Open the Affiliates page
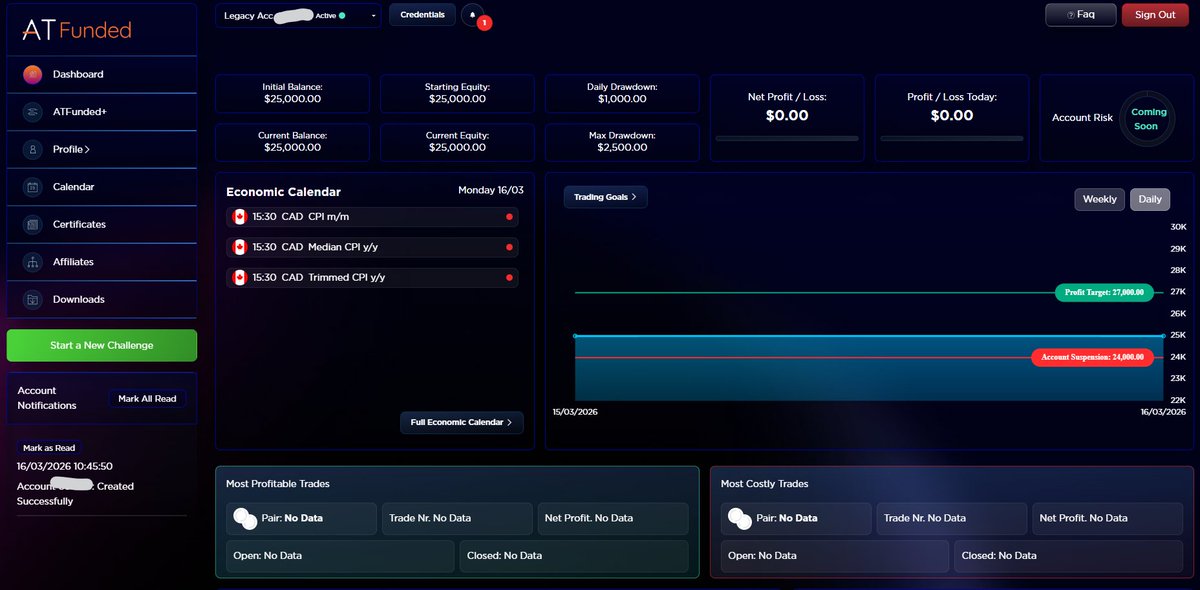Screen dimensions: 1200x590 point(104,262)
